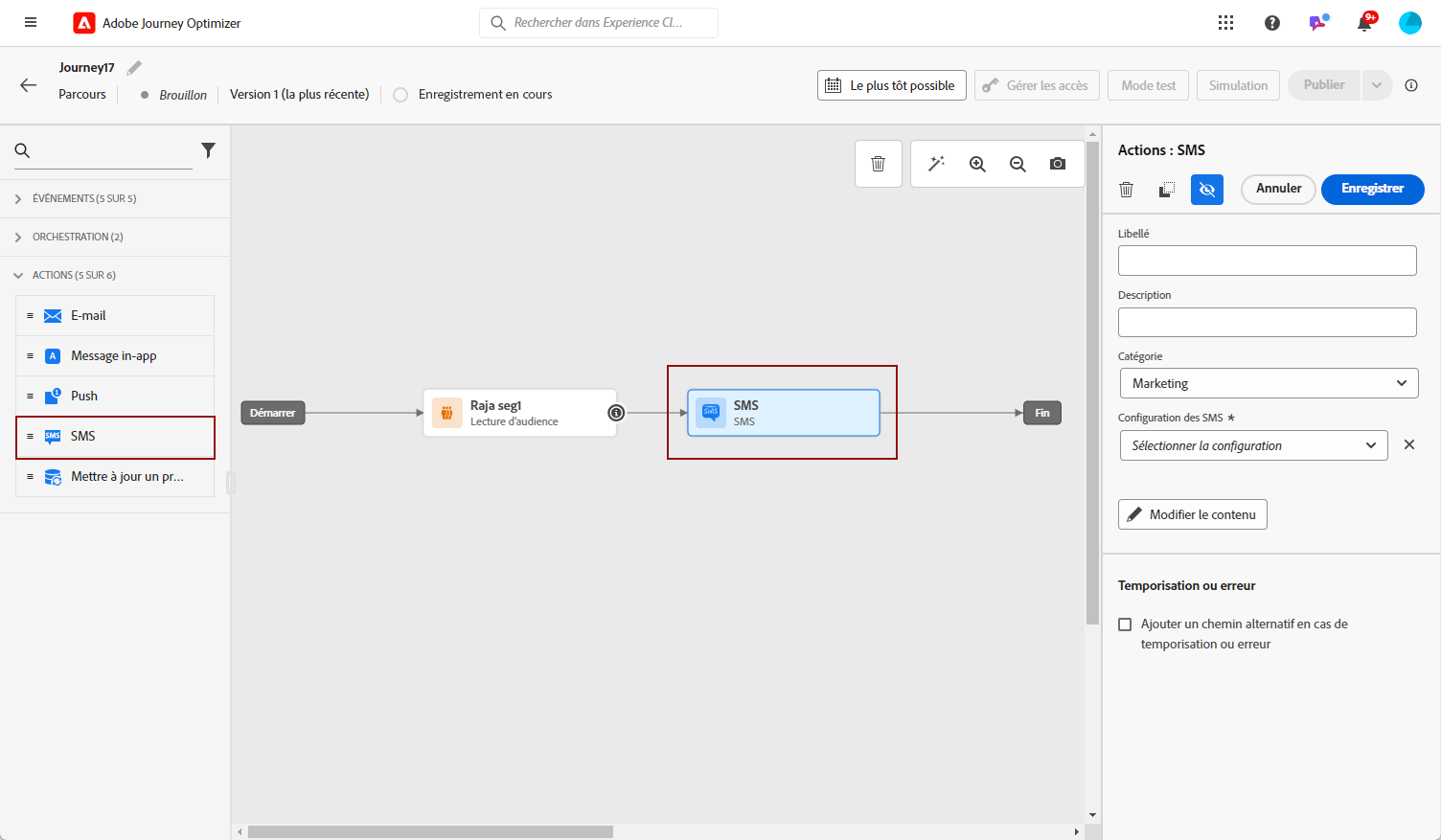Viewport: 1441px width, 840px height.
Task: Select the E-mail action in palette
Action: pos(115,316)
